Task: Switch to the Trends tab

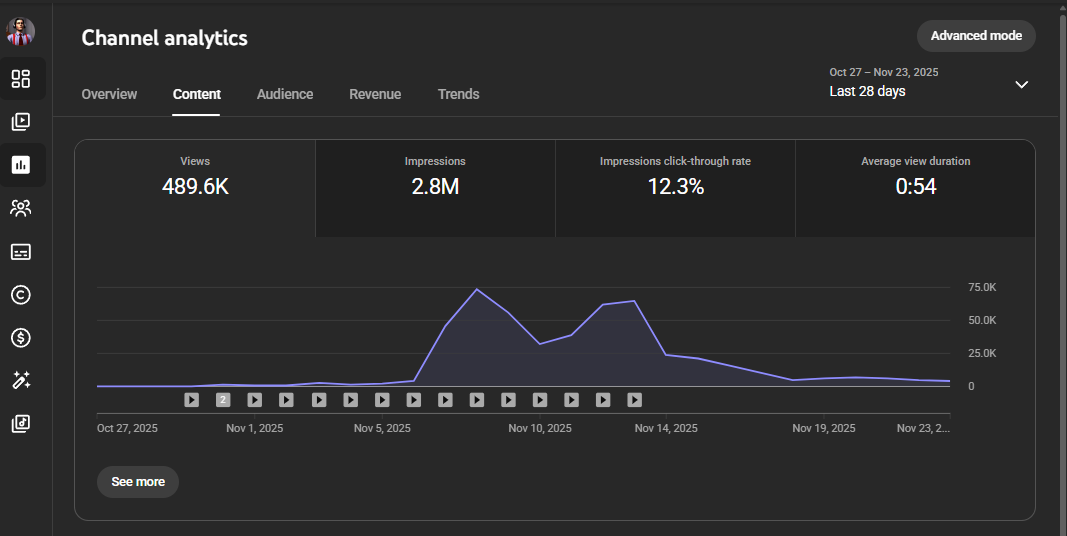Action: pos(458,94)
